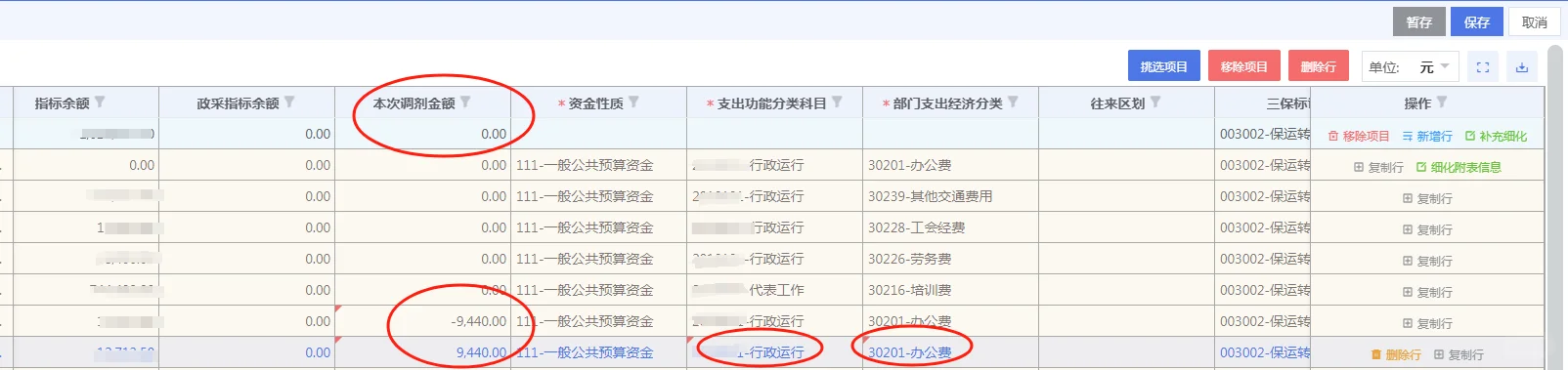Screen dimensions: 1568x370
Task: Click the red 删除行 toolbar button
Action: point(1318,66)
